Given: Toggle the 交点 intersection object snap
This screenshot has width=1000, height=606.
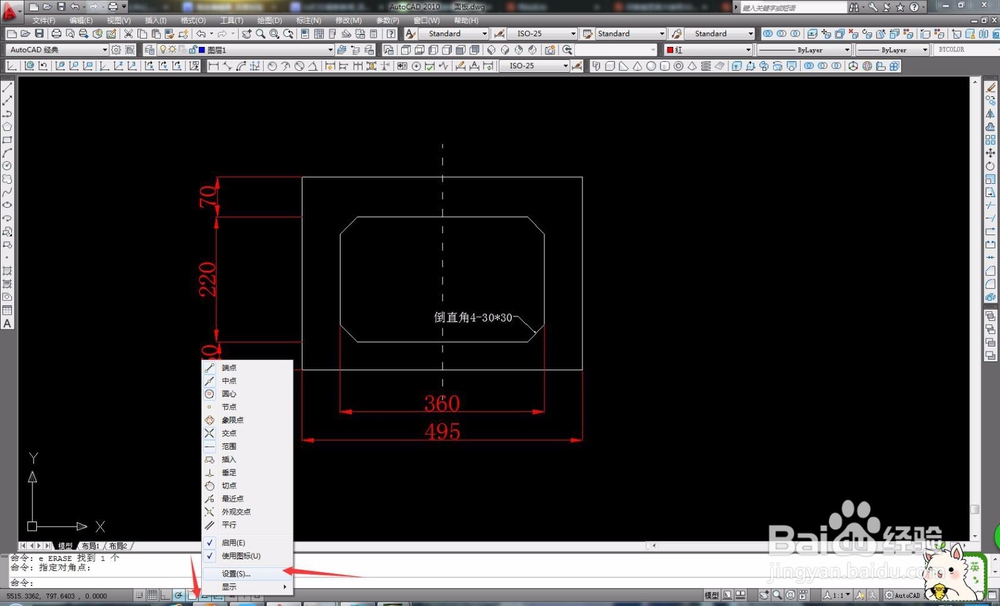Looking at the screenshot, I should 247,433.
